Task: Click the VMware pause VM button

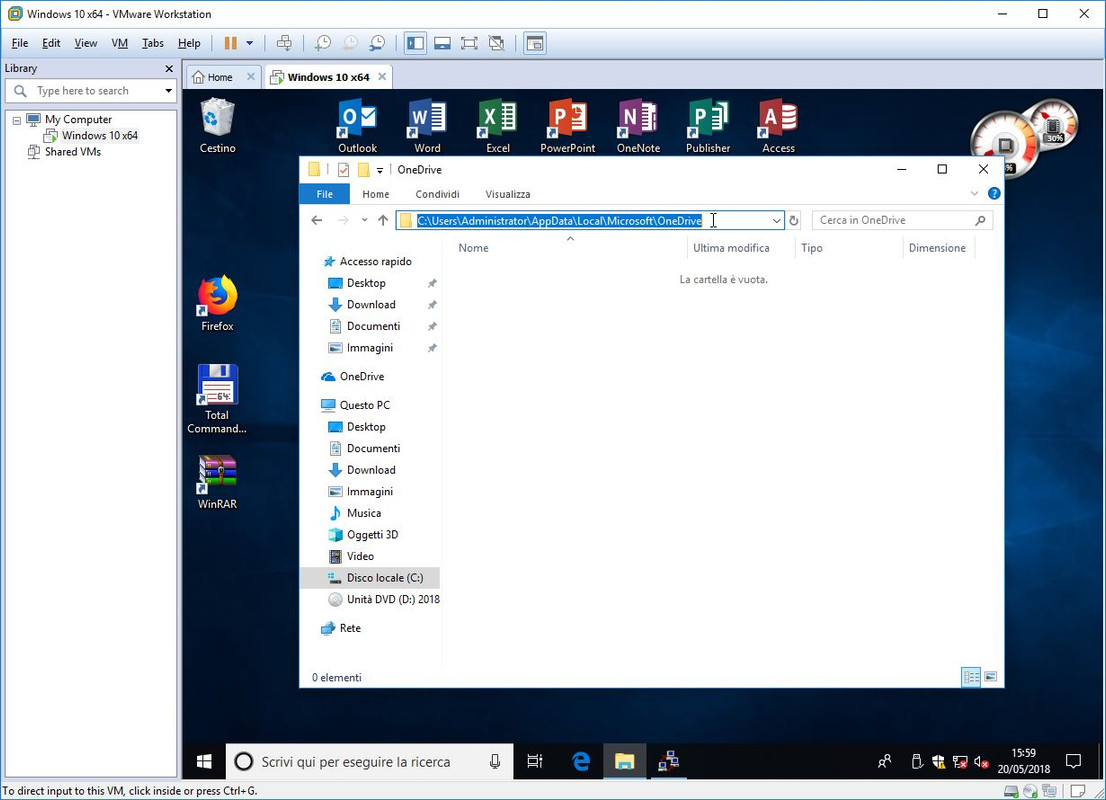Action: tap(231, 43)
